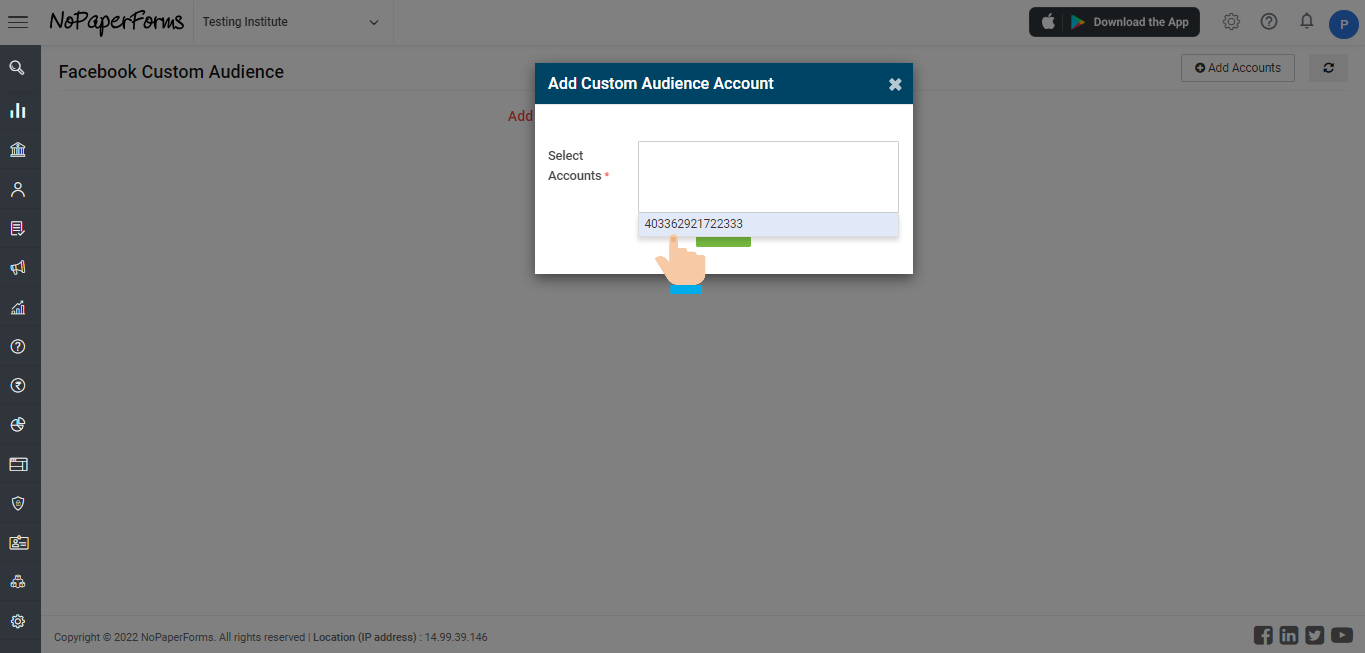Screen dimensions: 1365x653
Task: Open the question mark query icon in sidebar
Action: tap(17, 347)
